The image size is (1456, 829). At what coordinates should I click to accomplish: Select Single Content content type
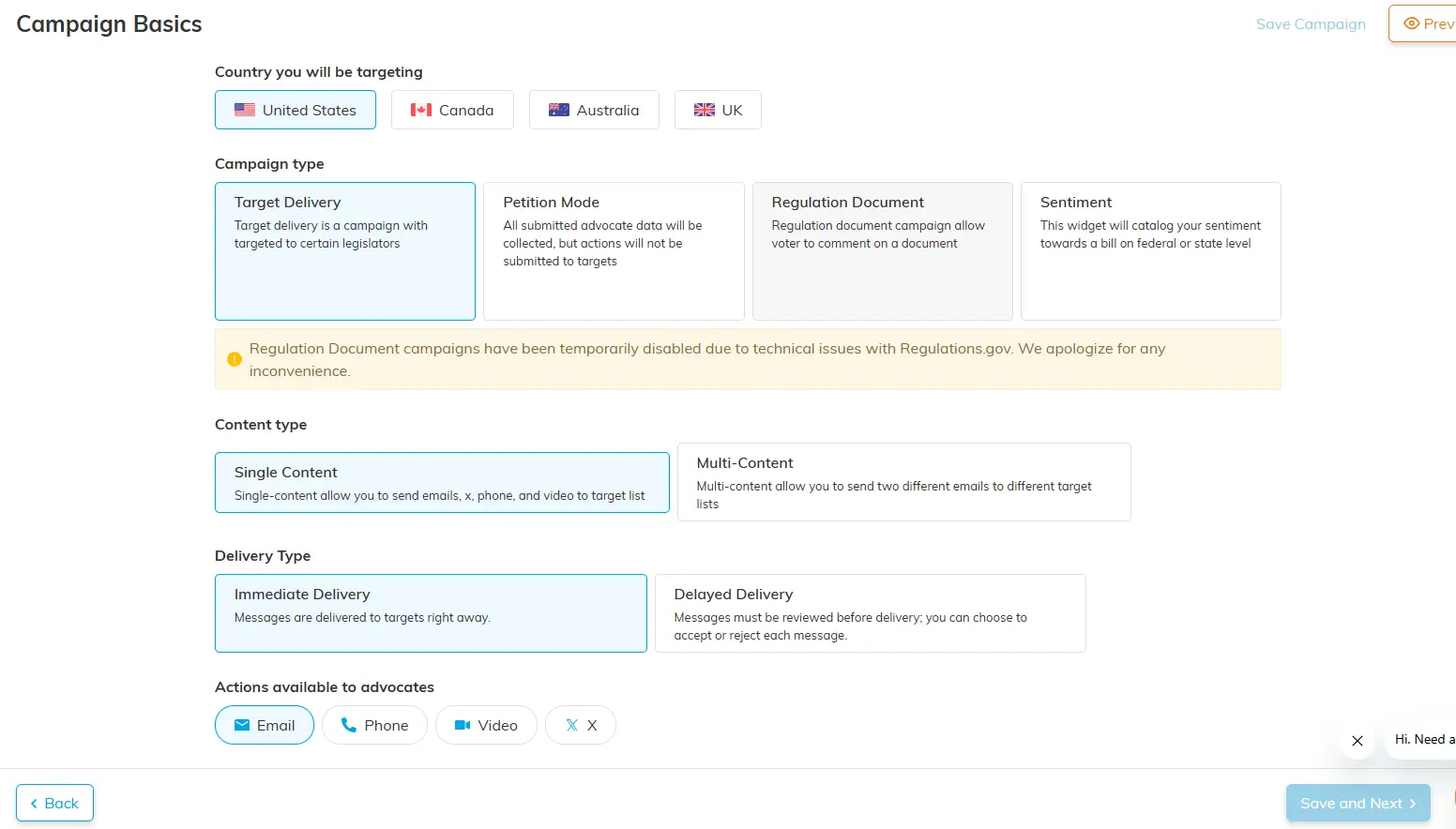click(x=442, y=482)
